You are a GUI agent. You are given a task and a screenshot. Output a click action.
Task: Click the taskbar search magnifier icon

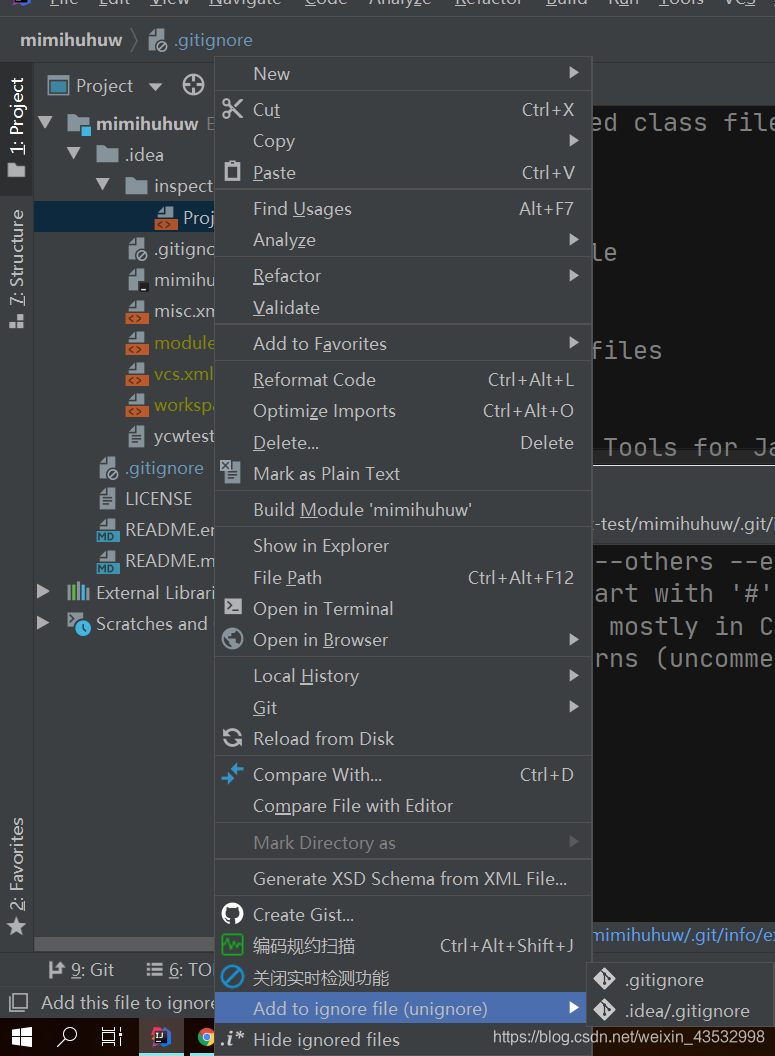tap(67, 1036)
